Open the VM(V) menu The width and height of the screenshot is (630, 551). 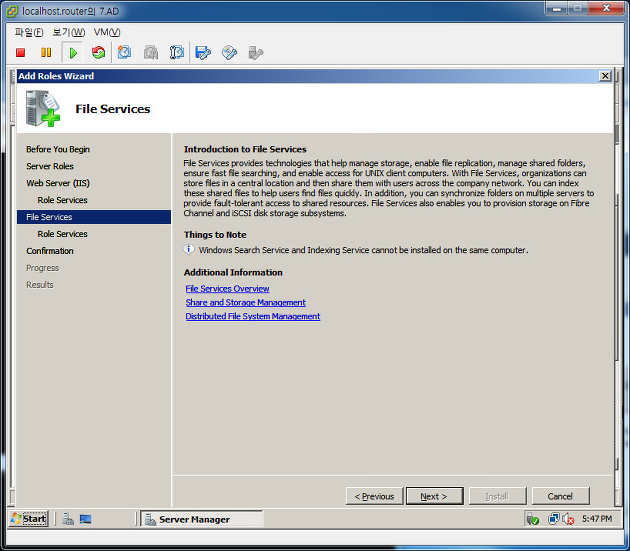pos(107,32)
